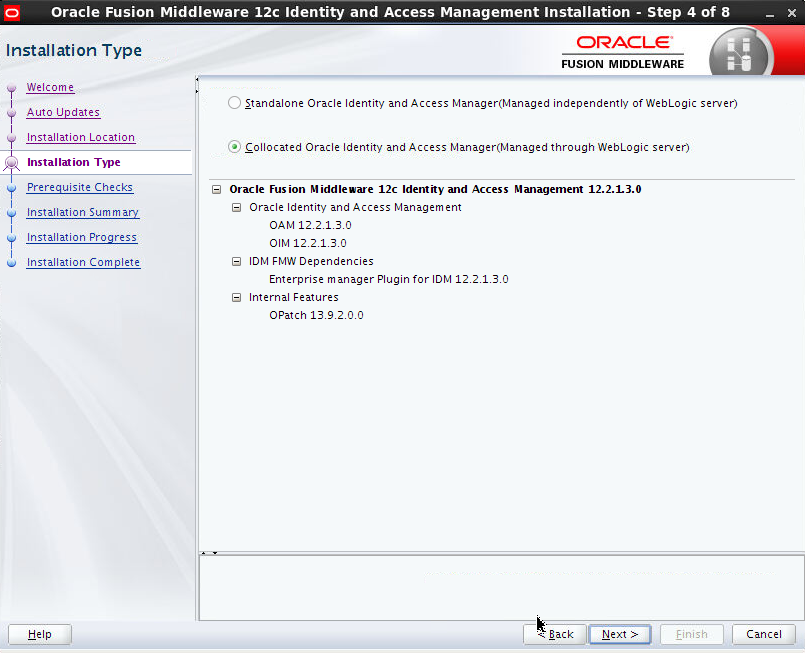
Task: Cancel the installation
Action: 763,635
